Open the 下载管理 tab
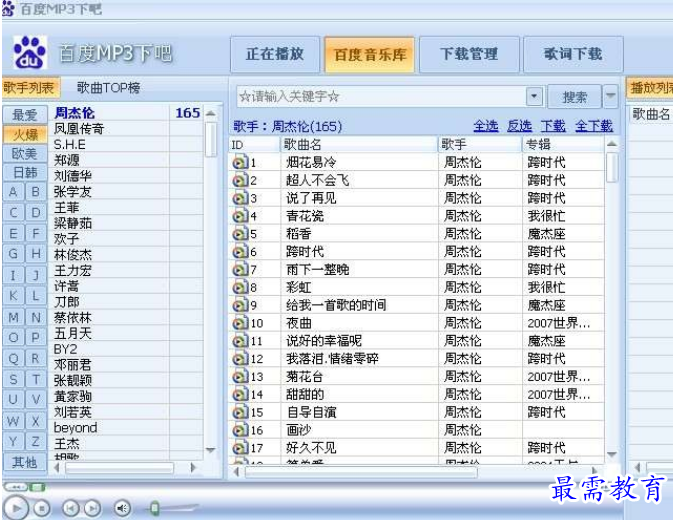 (469, 54)
